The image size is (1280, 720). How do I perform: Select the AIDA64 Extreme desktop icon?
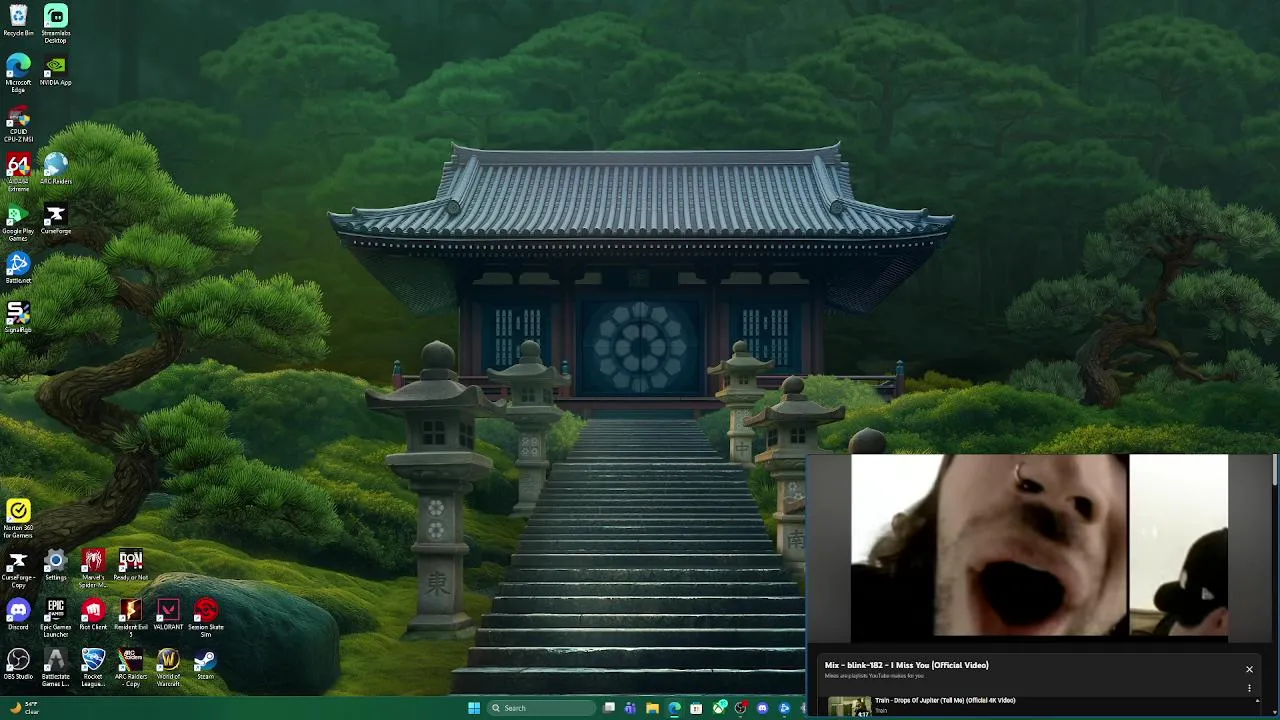pyautogui.click(x=18, y=173)
